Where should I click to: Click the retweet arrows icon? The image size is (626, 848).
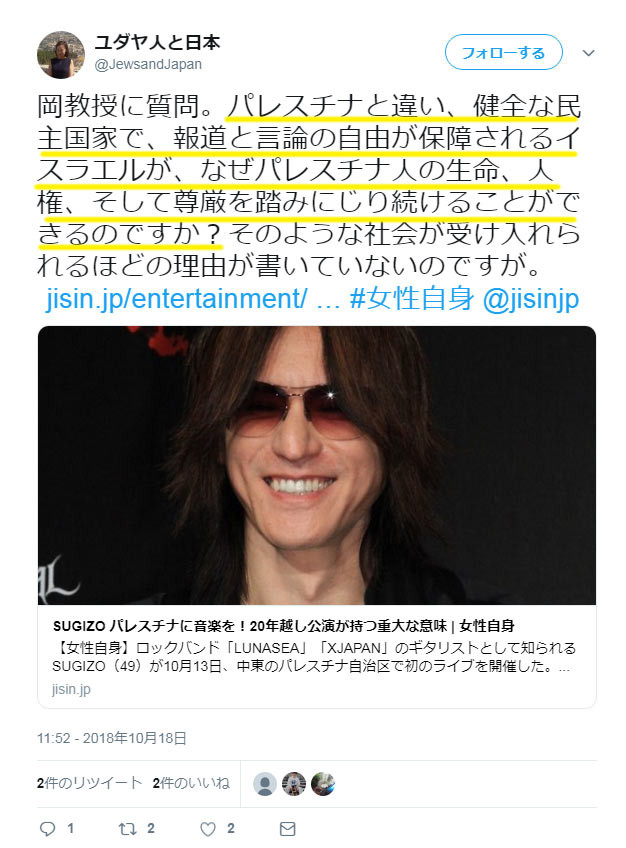pyautogui.click(x=127, y=828)
